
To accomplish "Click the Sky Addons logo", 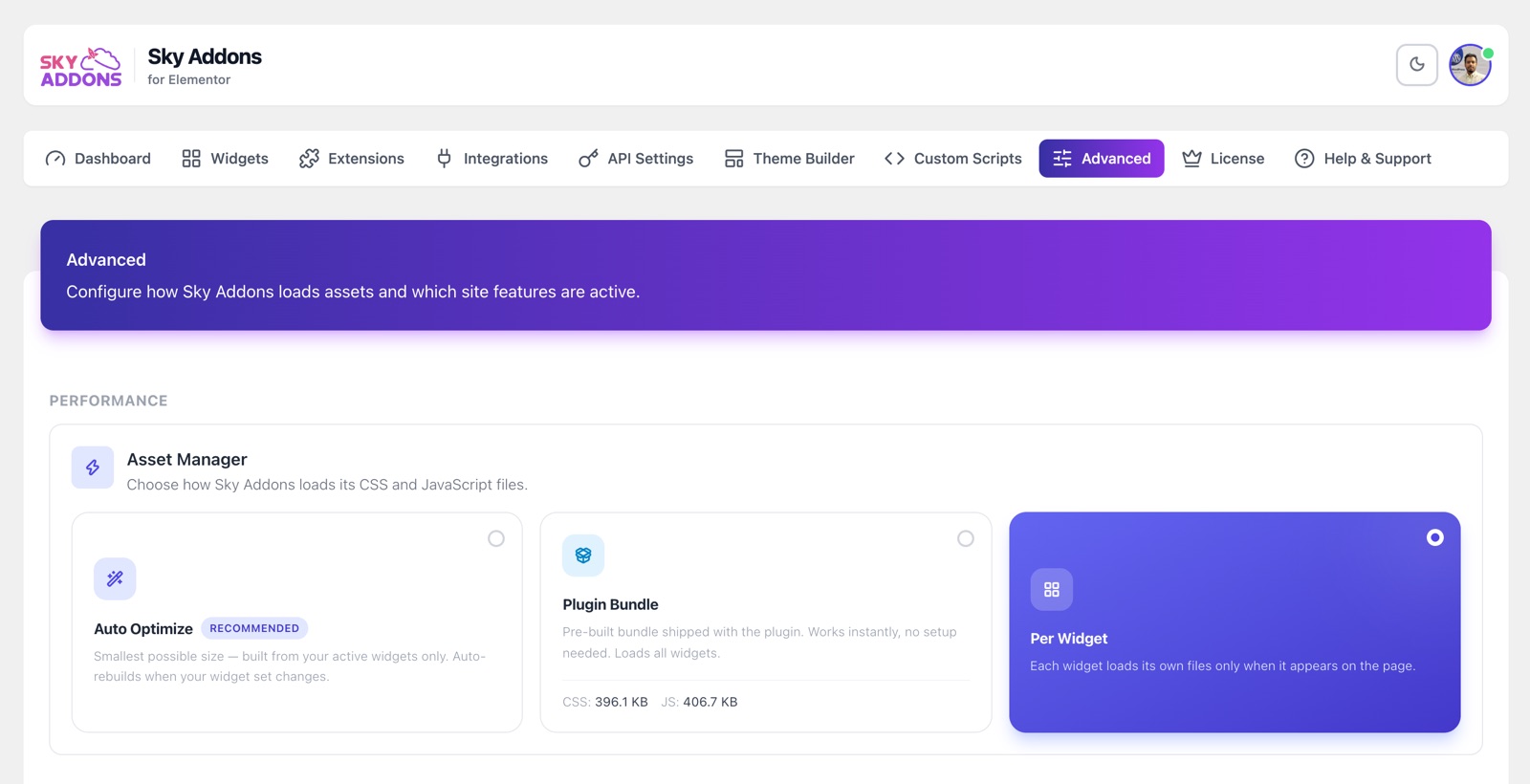I will point(81,67).
